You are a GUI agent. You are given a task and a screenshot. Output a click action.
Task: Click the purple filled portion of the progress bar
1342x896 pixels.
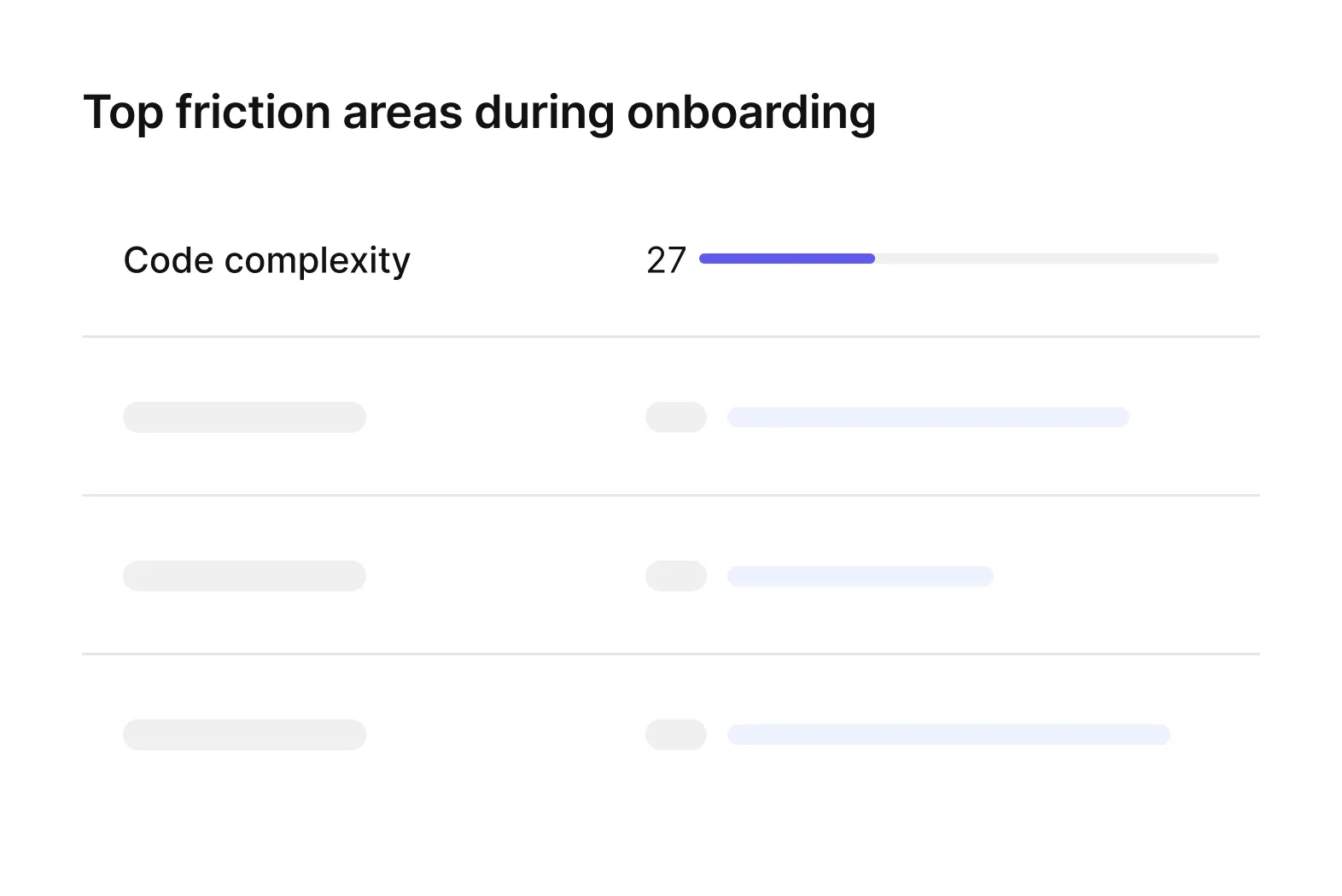pyautogui.click(x=786, y=259)
